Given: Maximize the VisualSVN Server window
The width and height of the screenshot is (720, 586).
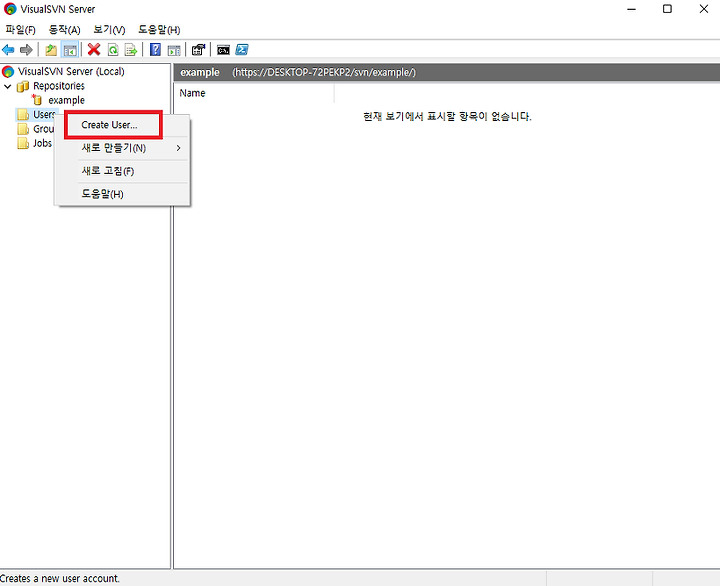Looking at the screenshot, I should coord(667,9).
